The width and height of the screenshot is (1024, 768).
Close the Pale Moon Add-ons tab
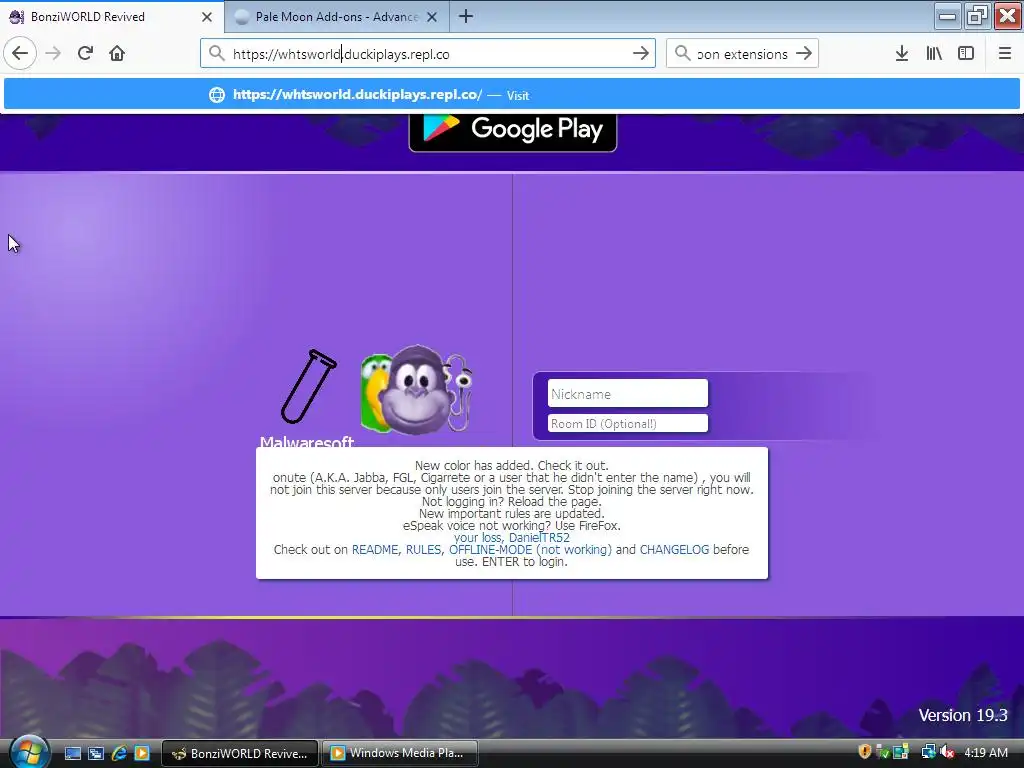432,17
